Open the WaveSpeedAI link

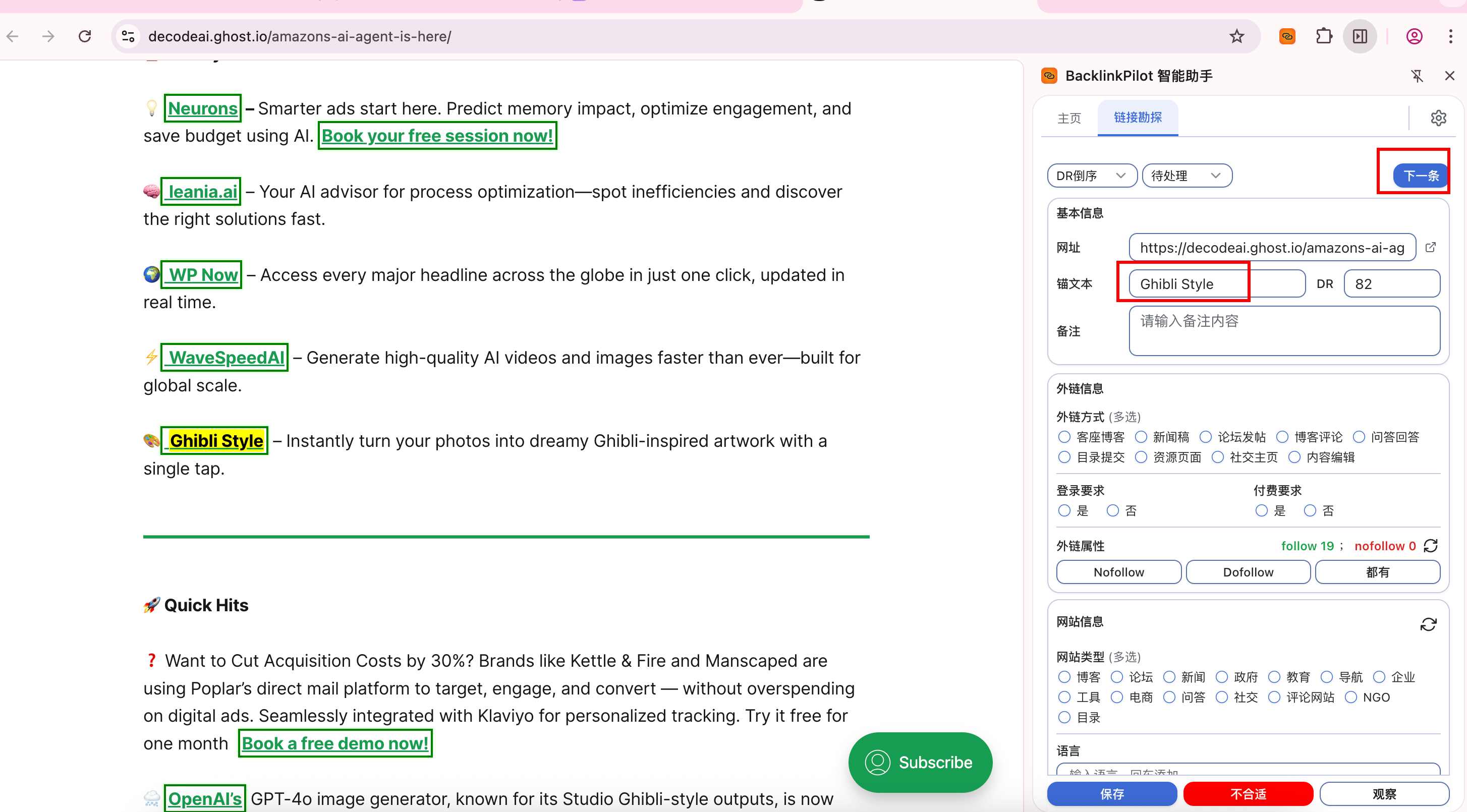(224, 358)
